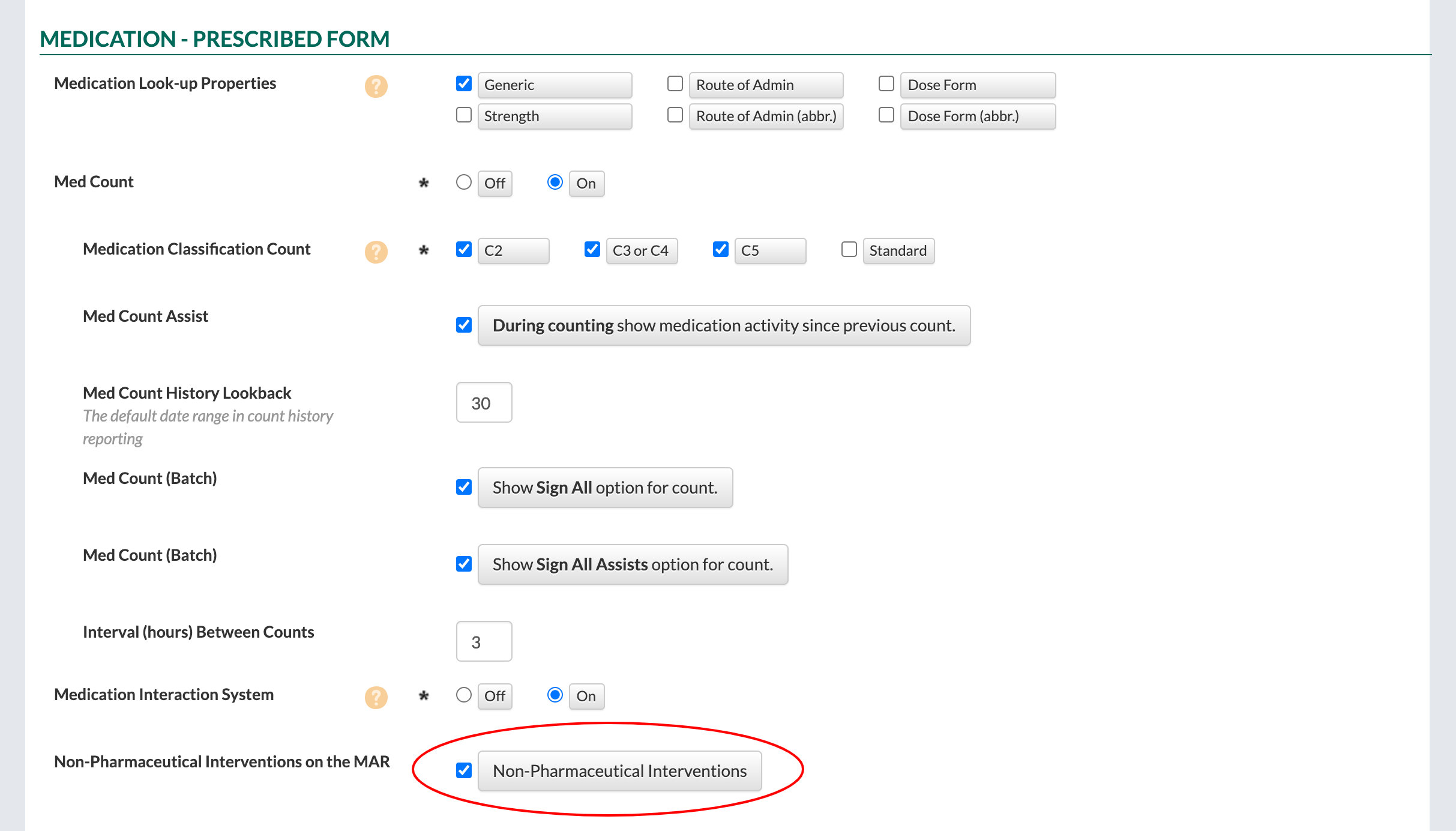
Task: Click the Med Count History Lookback field
Action: pyautogui.click(x=484, y=402)
